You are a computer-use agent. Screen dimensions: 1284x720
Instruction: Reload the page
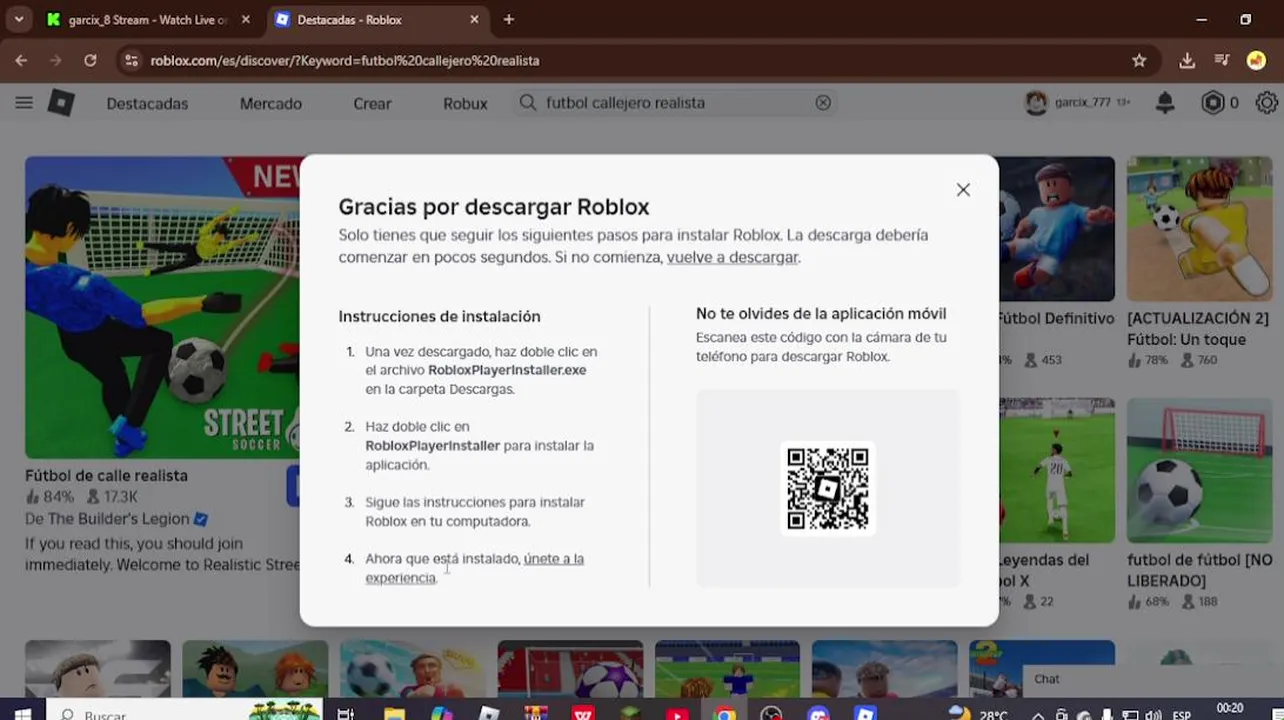[90, 61]
